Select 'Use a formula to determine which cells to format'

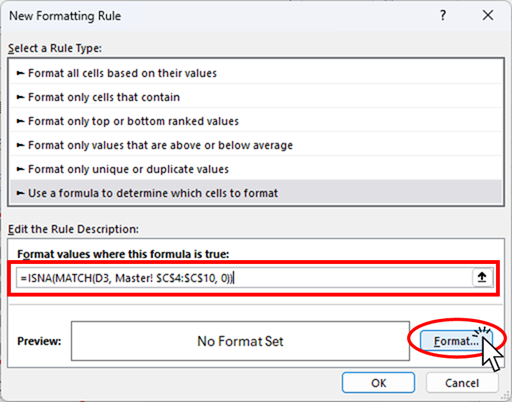(256, 193)
